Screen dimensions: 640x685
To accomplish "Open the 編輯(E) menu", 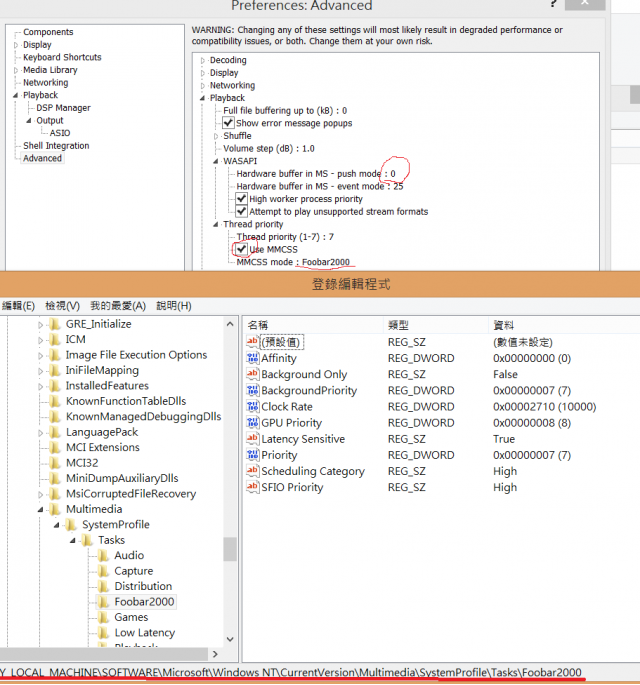I will click(x=18, y=306).
